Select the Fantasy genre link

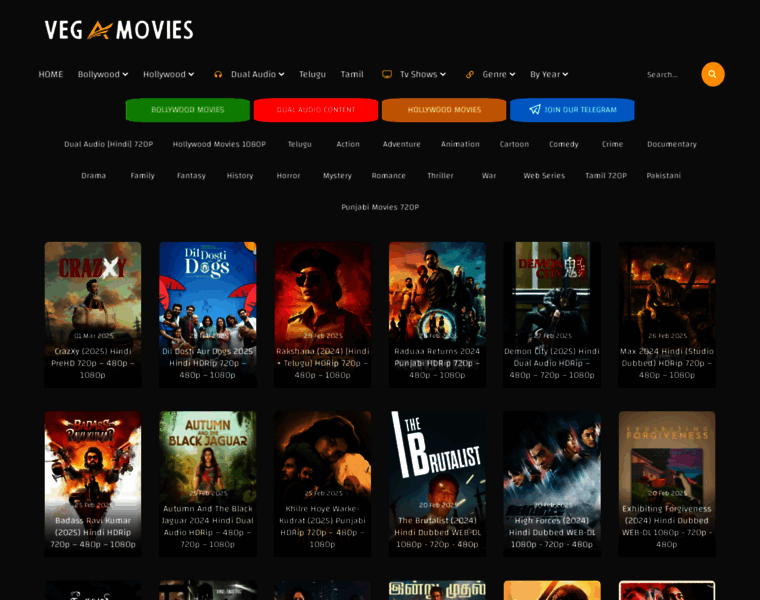(x=191, y=176)
